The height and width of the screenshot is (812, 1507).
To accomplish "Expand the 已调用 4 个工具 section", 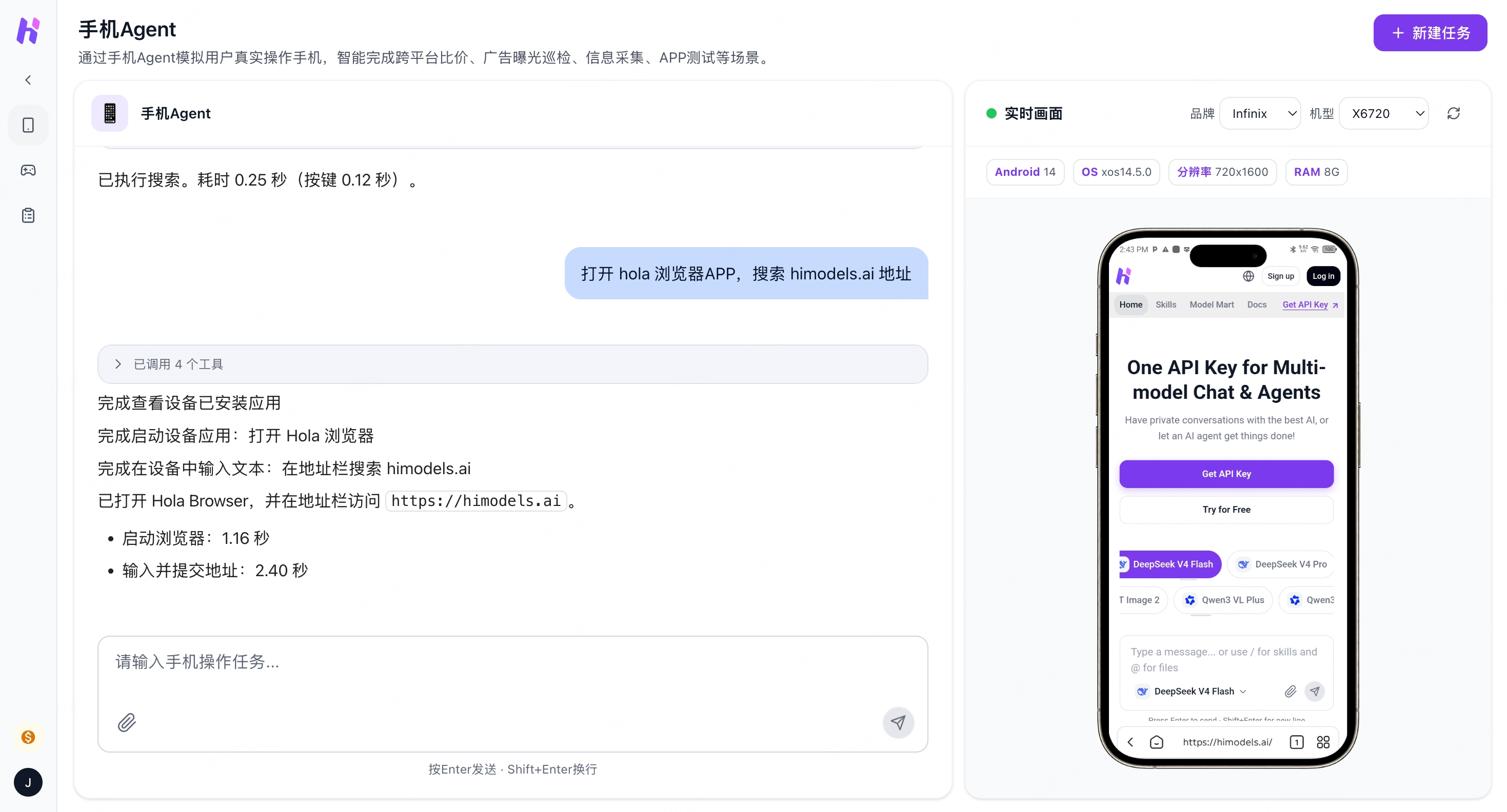I will point(512,364).
